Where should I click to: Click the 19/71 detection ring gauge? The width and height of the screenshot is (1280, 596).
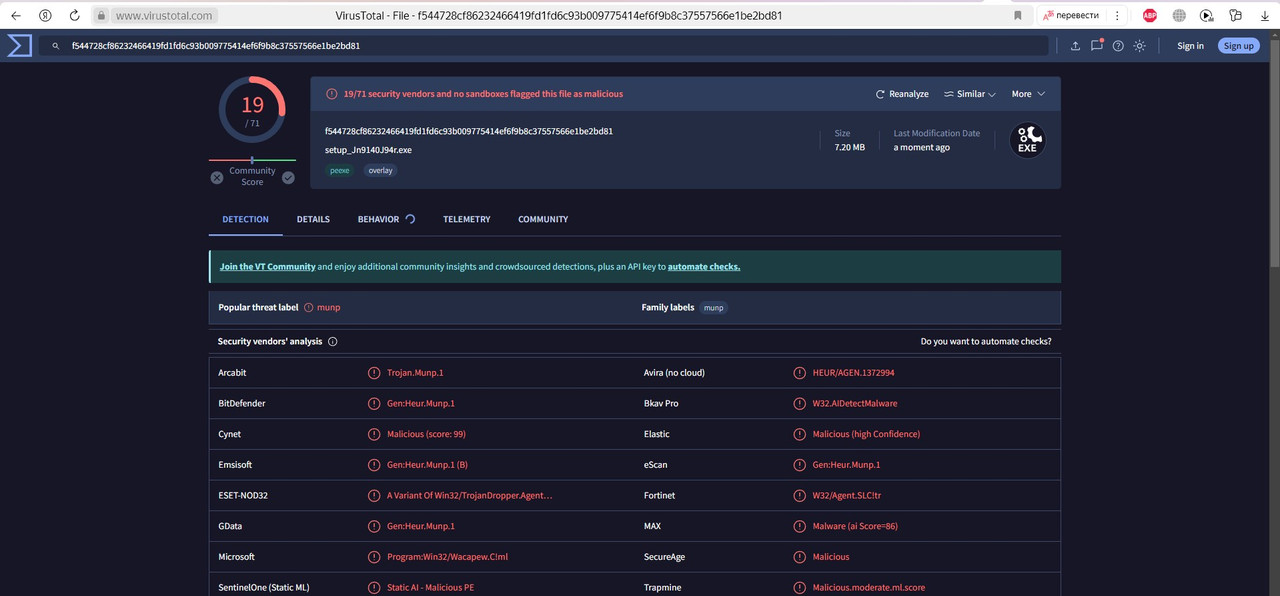(252, 110)
